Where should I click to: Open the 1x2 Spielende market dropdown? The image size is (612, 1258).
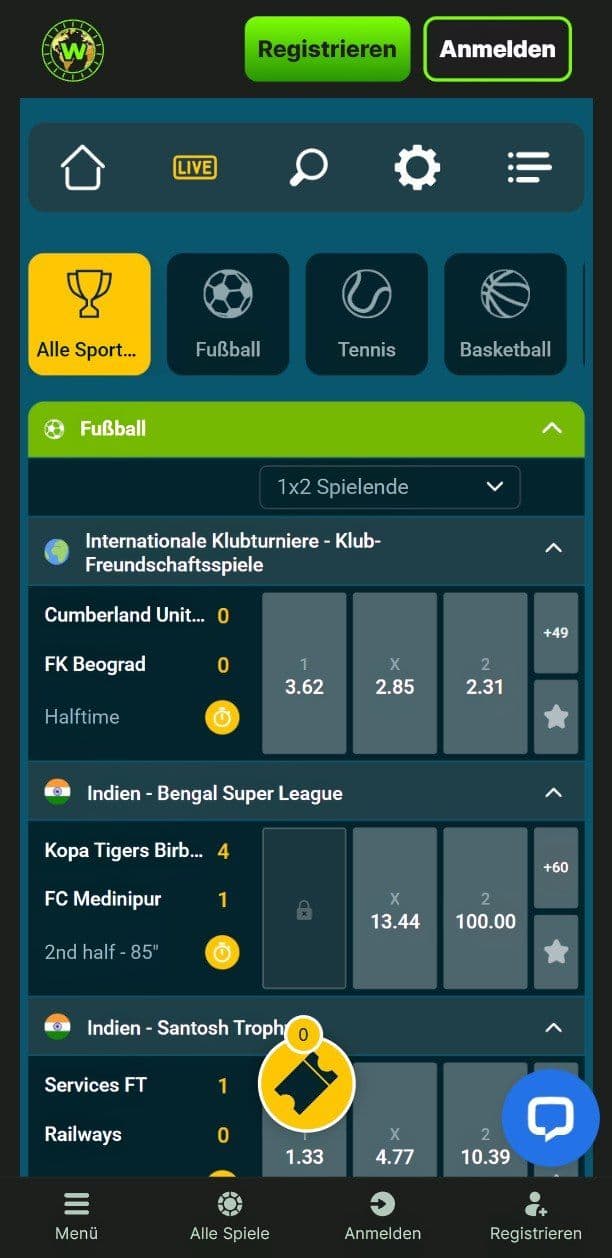[390, 487]
